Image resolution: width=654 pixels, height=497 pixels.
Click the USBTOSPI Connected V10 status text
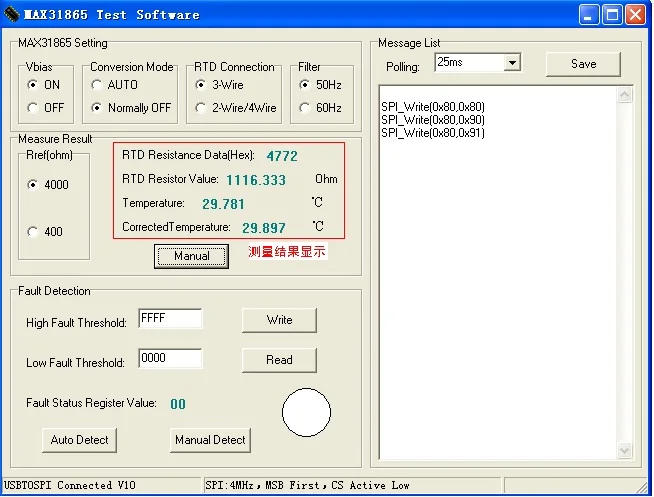point(70,485)
